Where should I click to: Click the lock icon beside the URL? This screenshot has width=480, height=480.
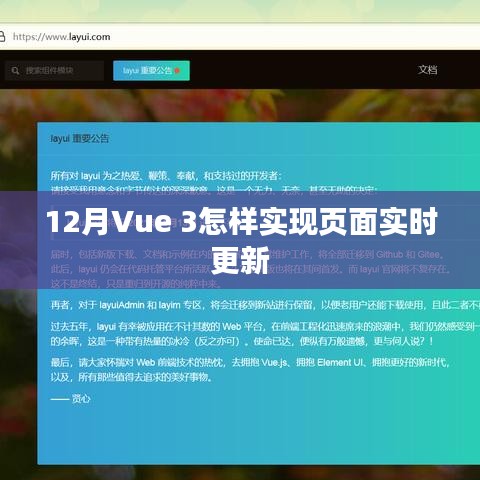(2, 37)
